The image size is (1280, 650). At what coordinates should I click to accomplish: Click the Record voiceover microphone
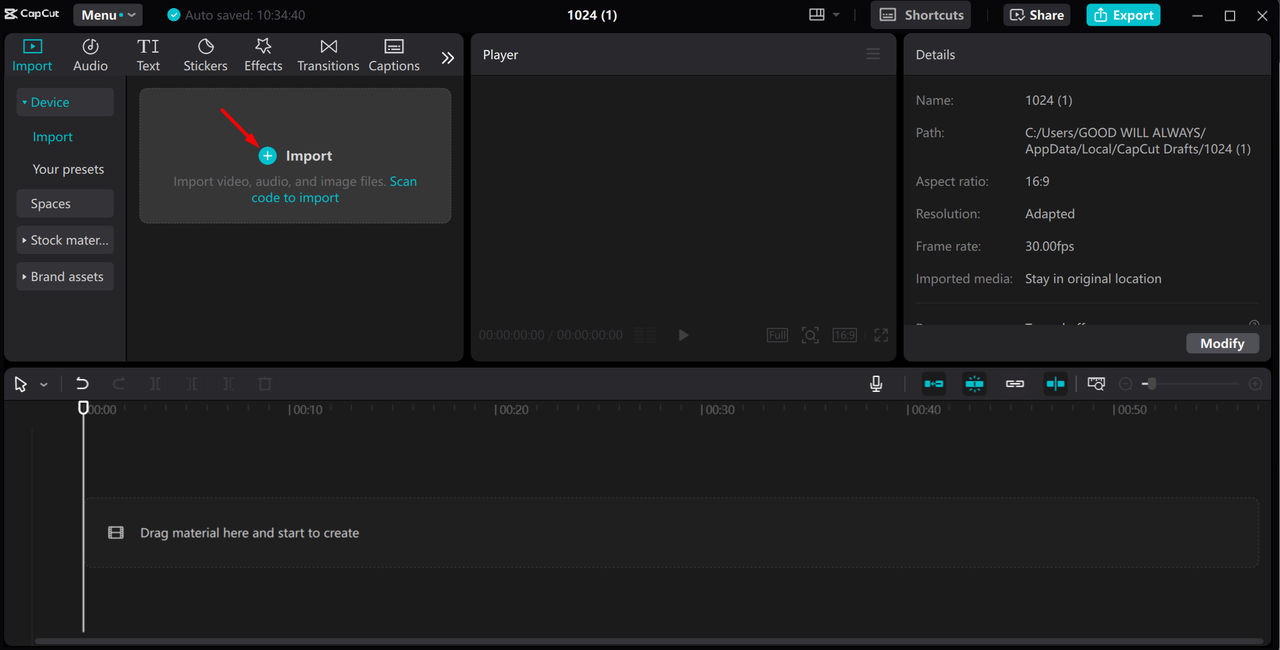[x=876, y=384]
